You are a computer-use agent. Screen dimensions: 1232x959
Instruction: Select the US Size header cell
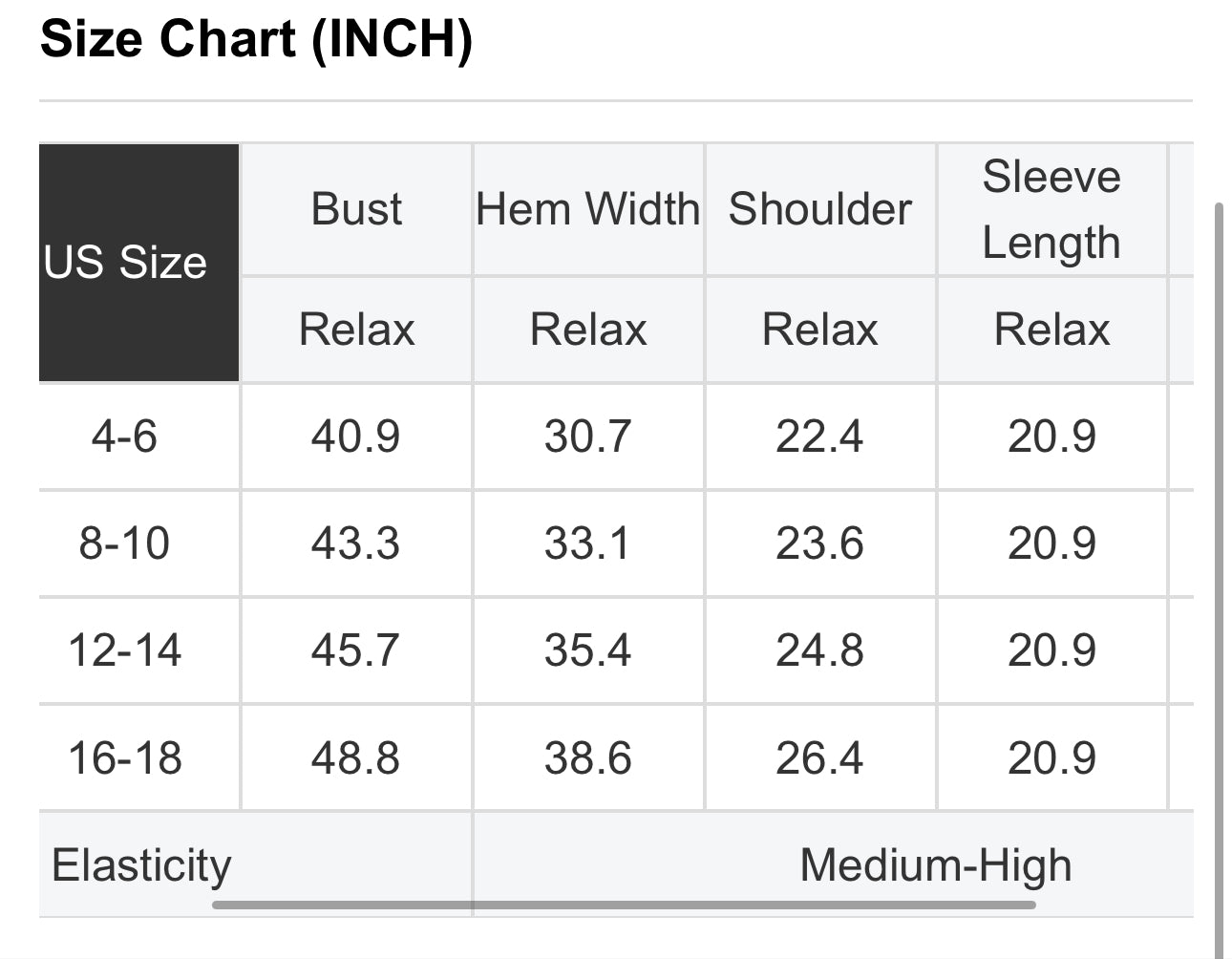point(126,263)
